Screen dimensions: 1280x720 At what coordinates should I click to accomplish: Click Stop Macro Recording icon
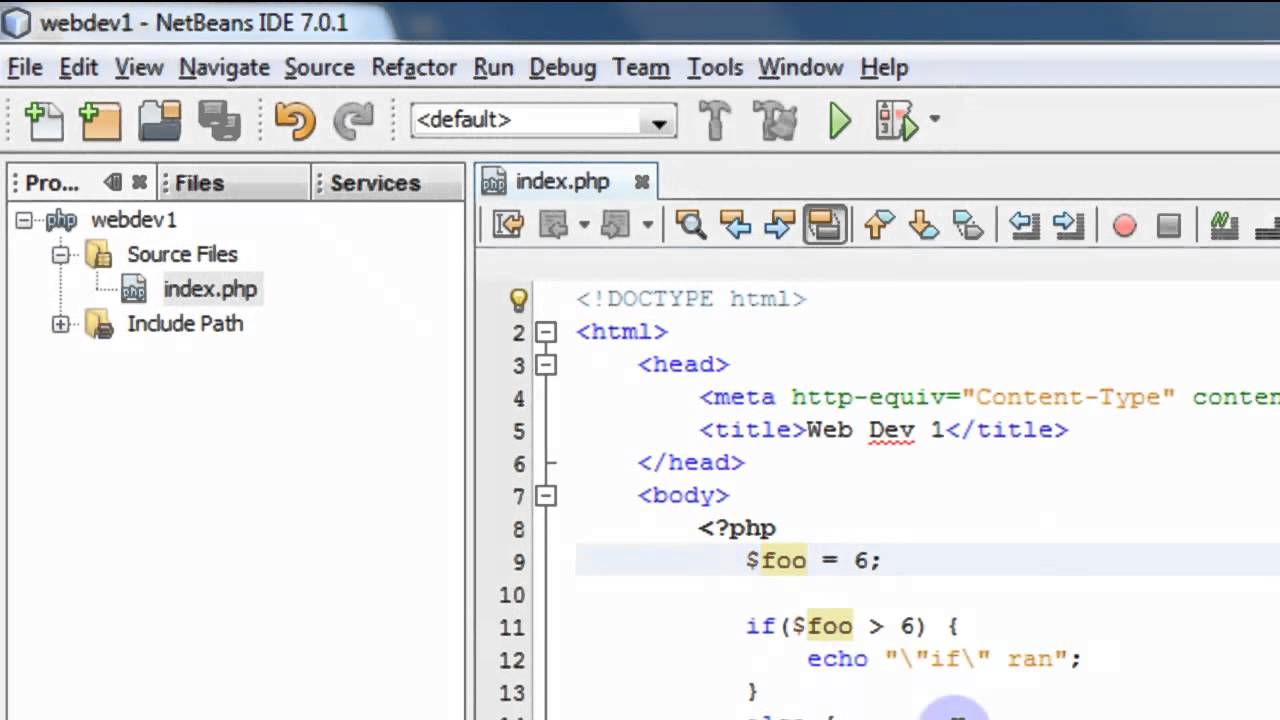pyautogui.click(x=1169, y=226)
